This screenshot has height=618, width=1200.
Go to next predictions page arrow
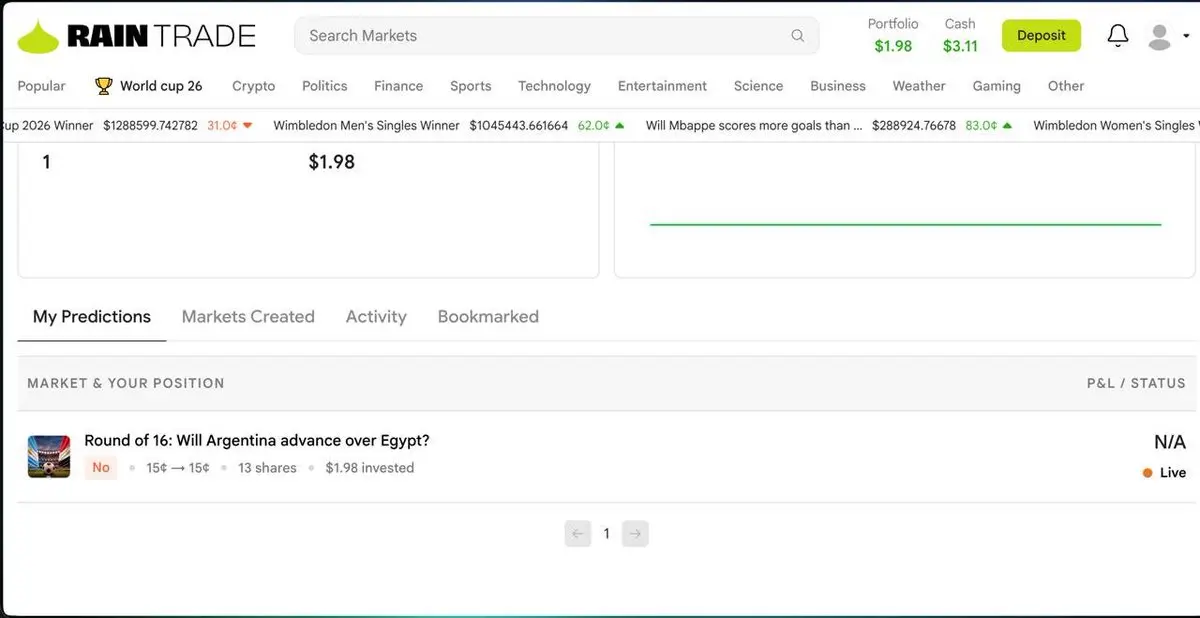coord(635,534)
